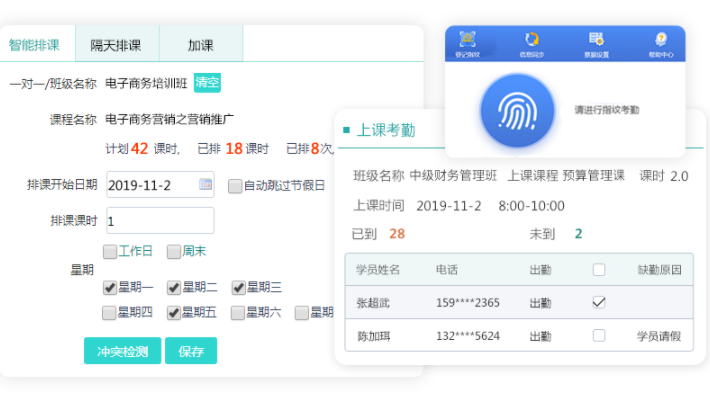The image size is (710, 400).
Task: Switch to the 加课 tab
Action: pos(200,45)
